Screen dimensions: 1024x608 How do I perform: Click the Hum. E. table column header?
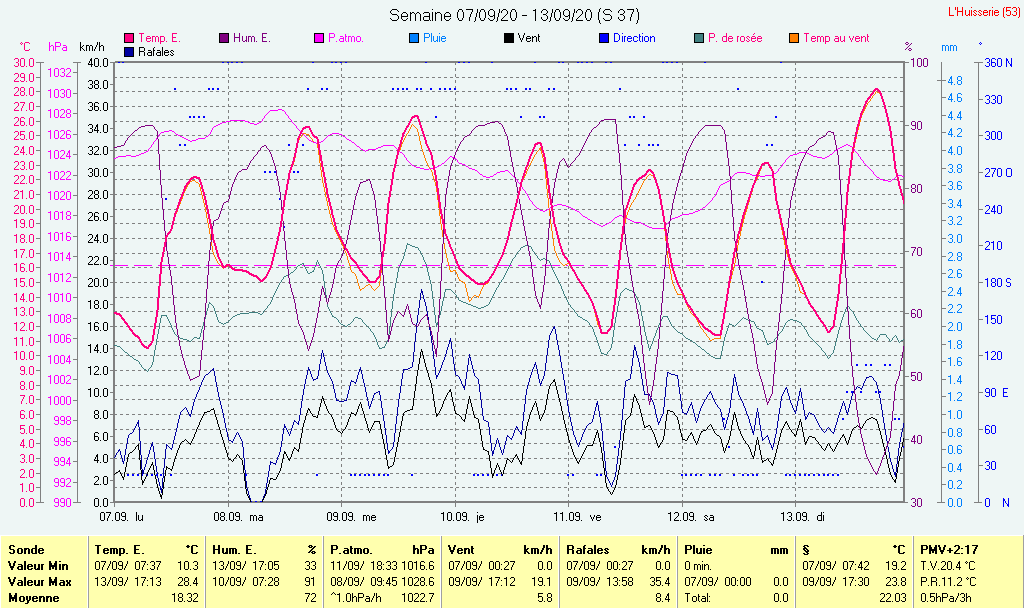point(234,550)
